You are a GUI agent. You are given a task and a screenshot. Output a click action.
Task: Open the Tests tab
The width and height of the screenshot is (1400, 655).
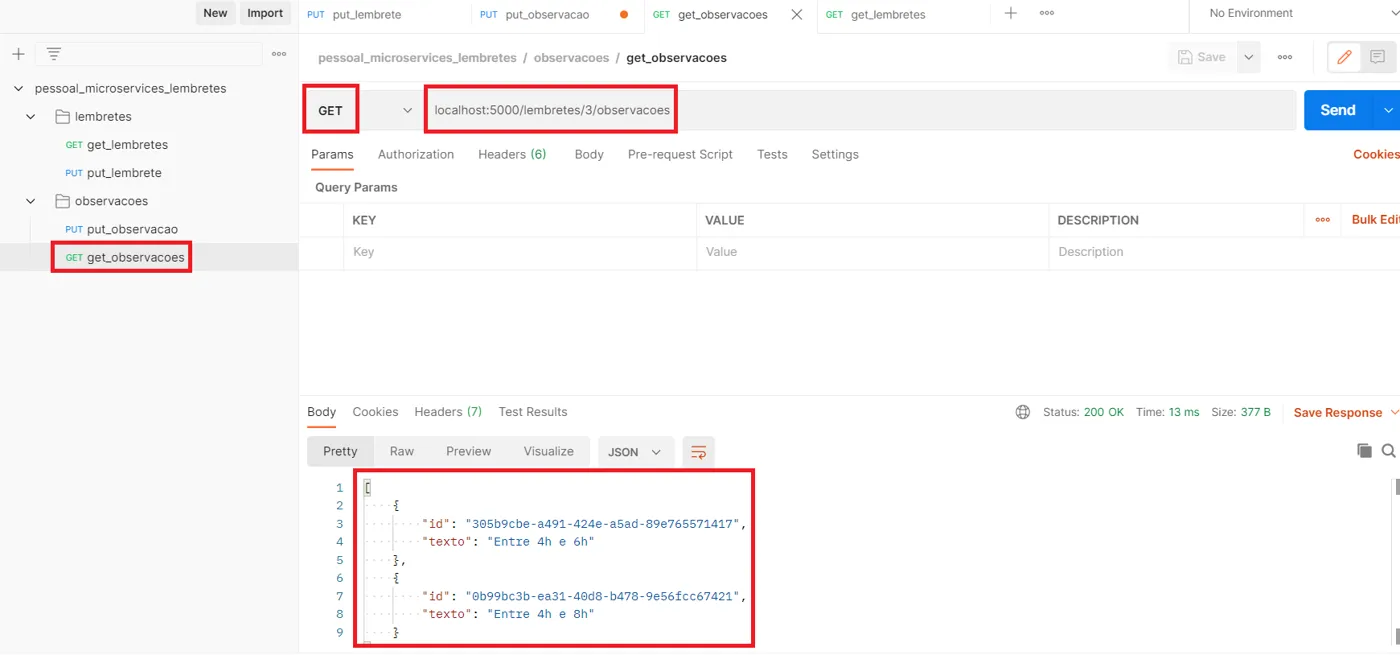(x=772, y=154)
